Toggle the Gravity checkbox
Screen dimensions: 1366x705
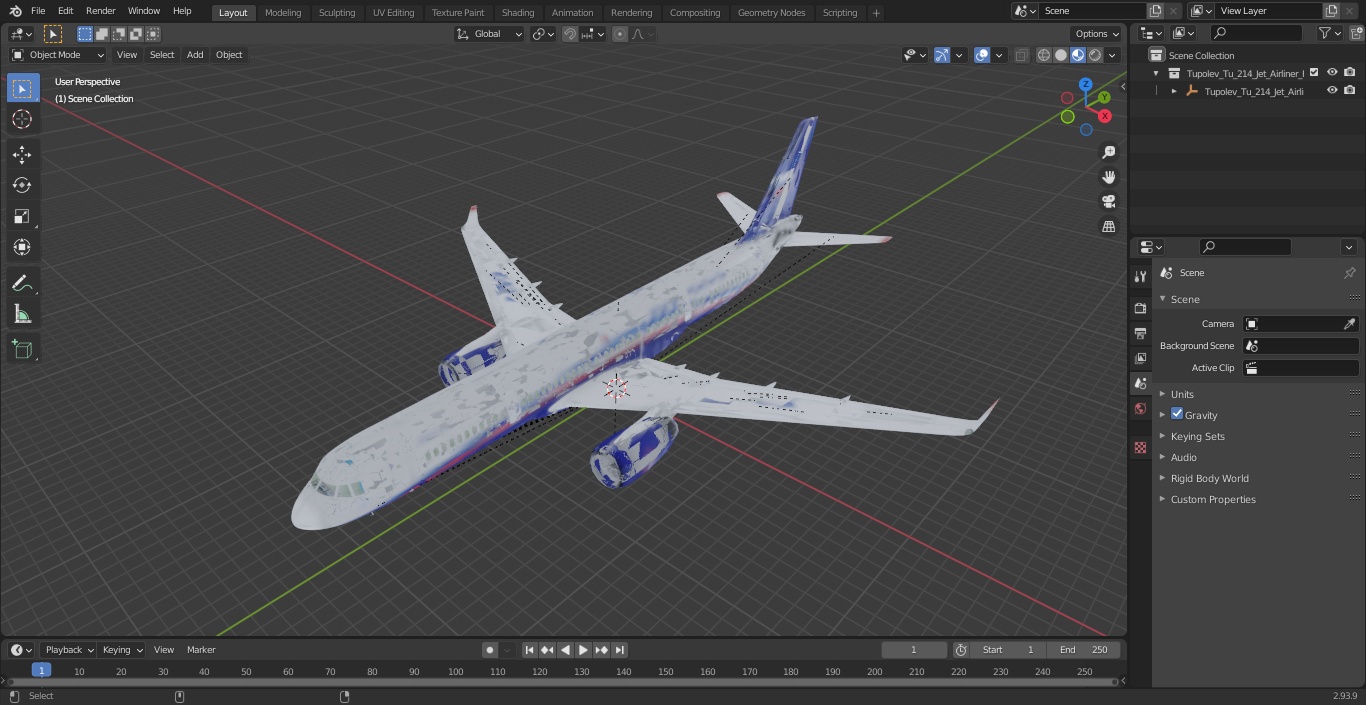1177,414
